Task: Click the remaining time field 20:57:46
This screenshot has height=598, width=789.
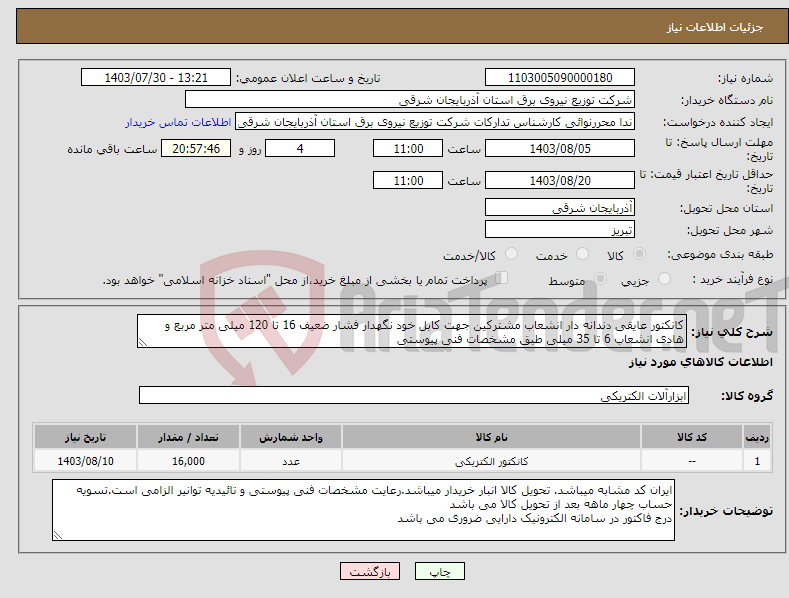Action: (196, 148)
